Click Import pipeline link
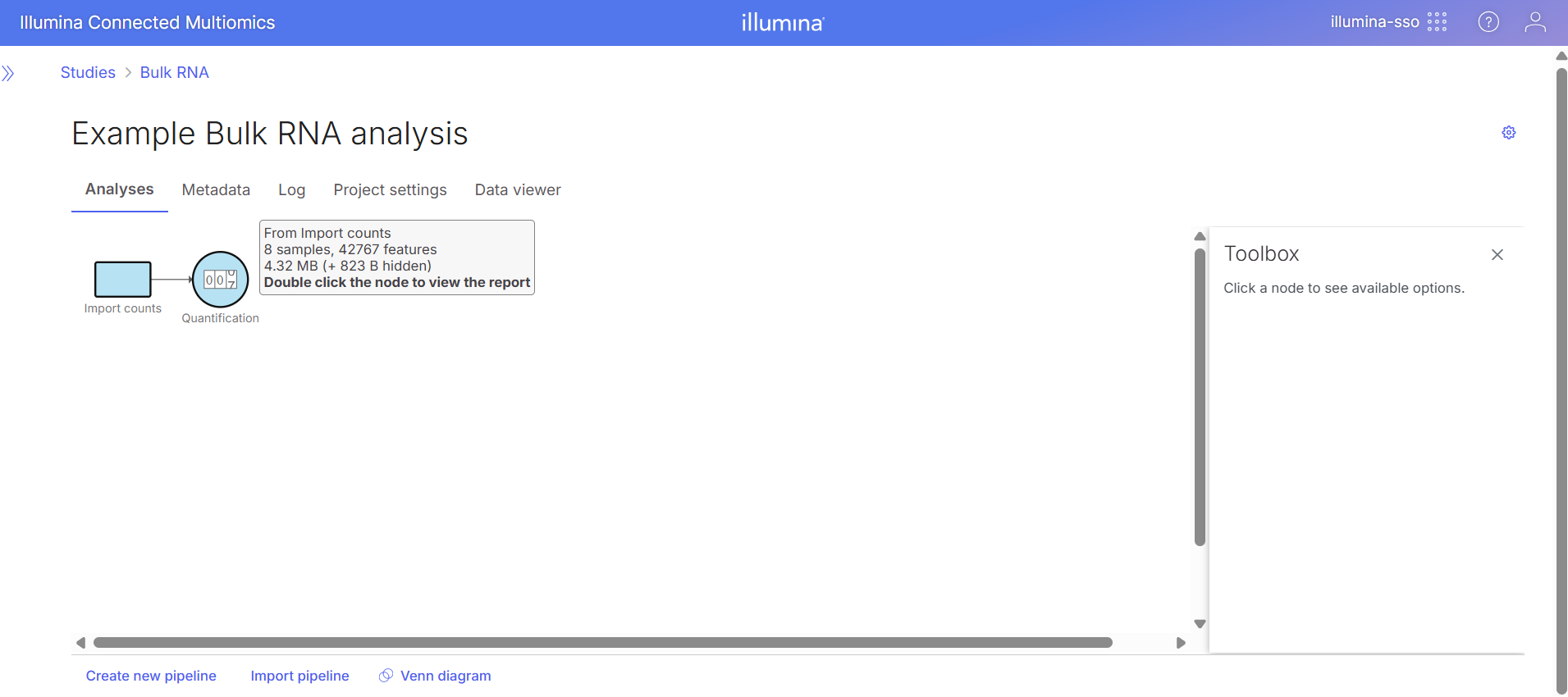 click(299, 676)
